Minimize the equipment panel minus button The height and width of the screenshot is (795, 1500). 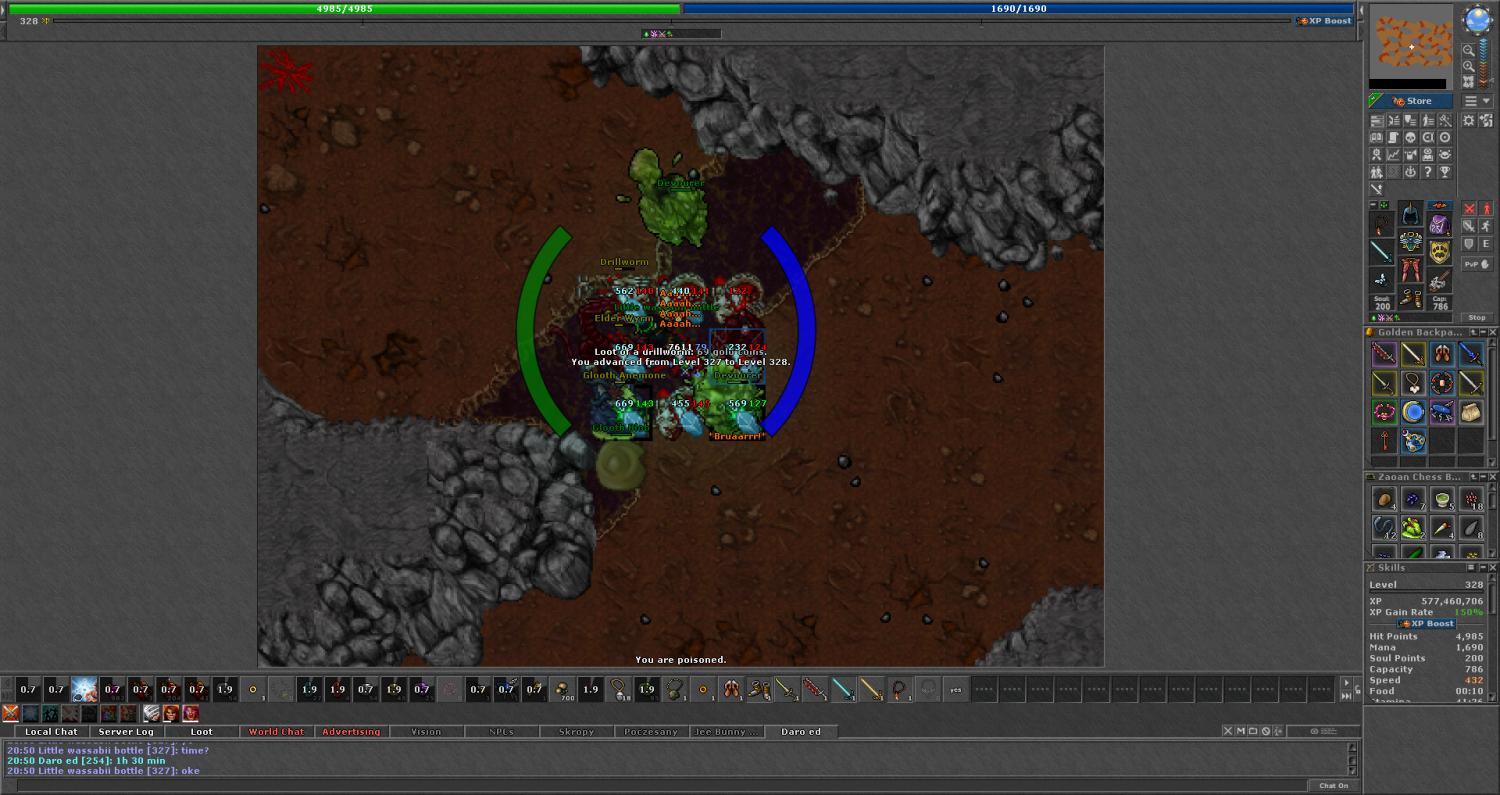point(1373,204)
